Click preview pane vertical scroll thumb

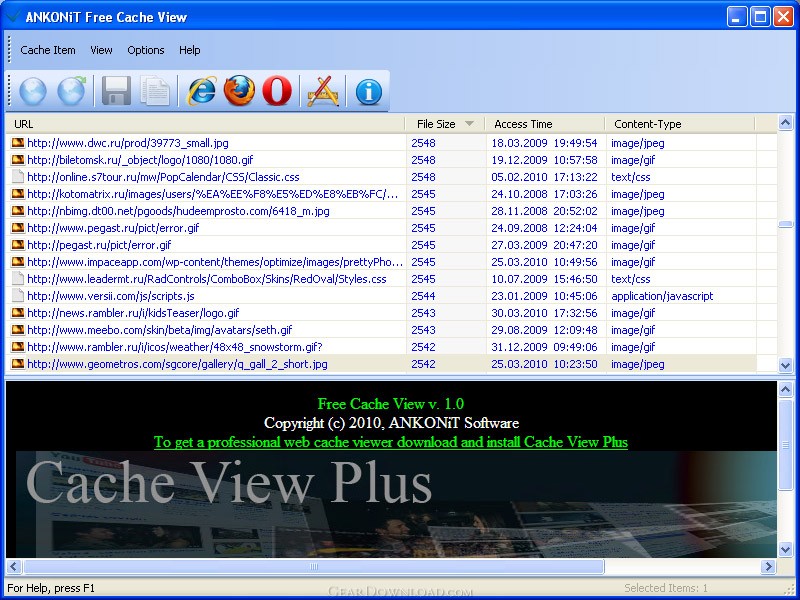pyautogui.click(x=786, y=444)
